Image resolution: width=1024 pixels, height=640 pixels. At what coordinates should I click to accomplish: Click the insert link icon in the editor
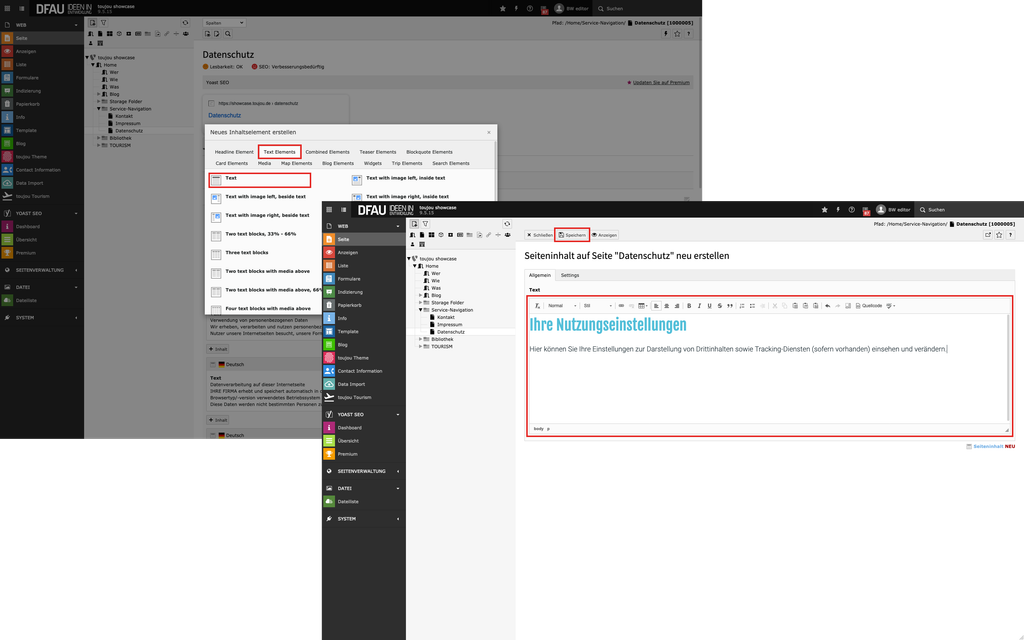click(x=621, y=306)
